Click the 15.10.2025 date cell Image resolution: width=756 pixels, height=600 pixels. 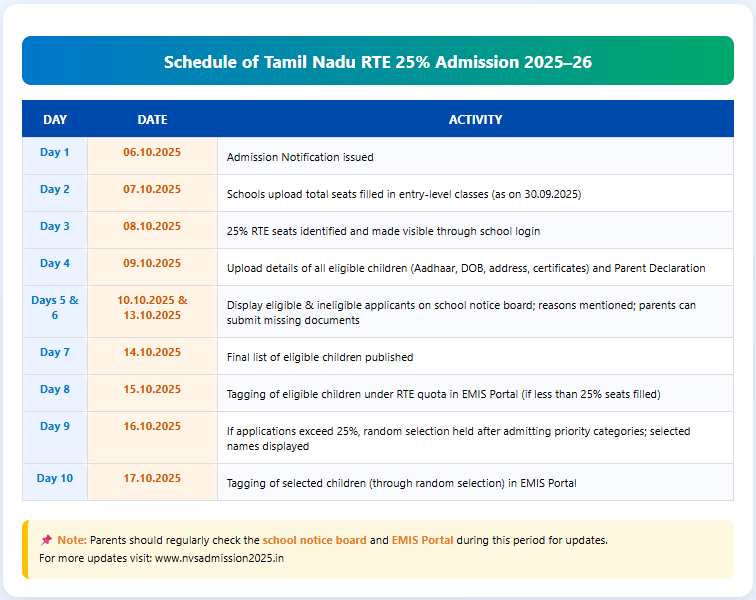[x=152, y=389]
